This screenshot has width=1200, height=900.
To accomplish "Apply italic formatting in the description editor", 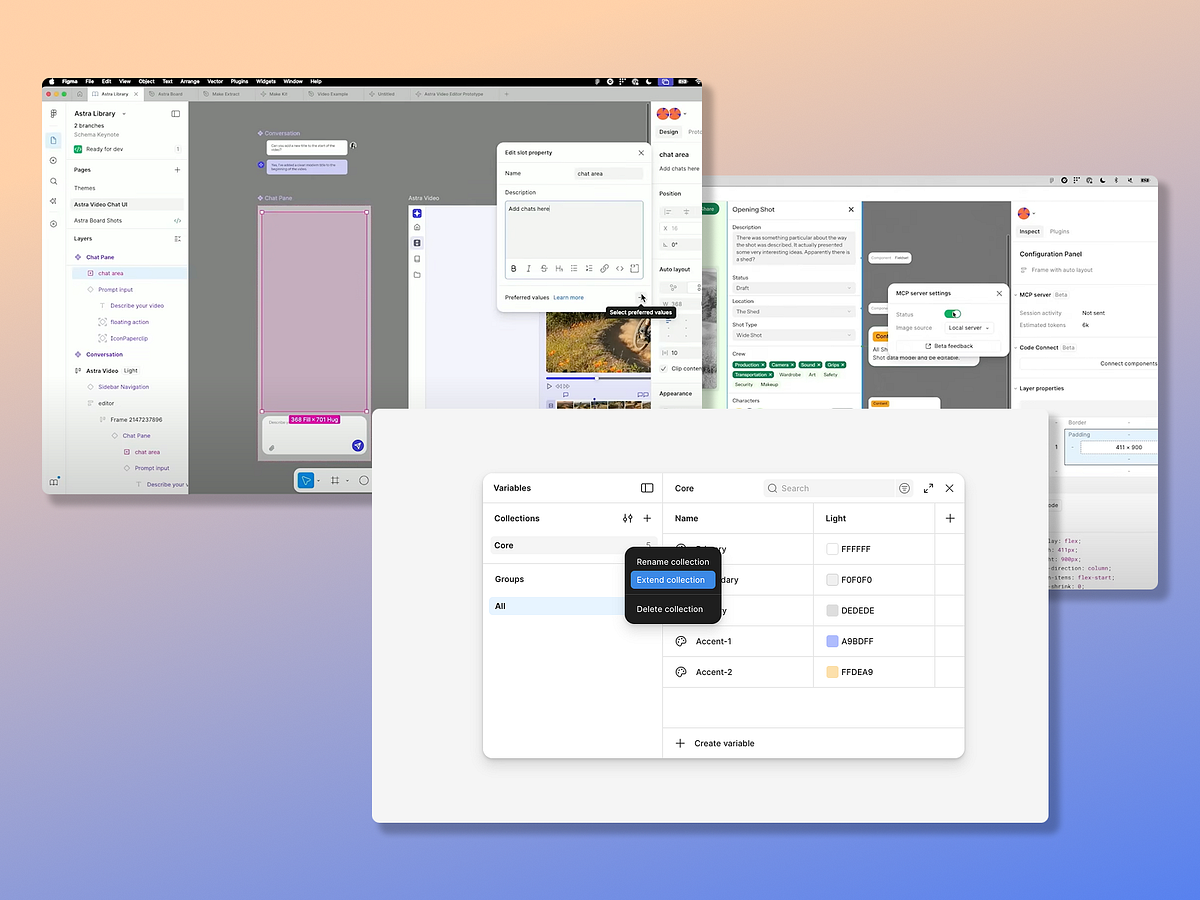I will [528, 268].
